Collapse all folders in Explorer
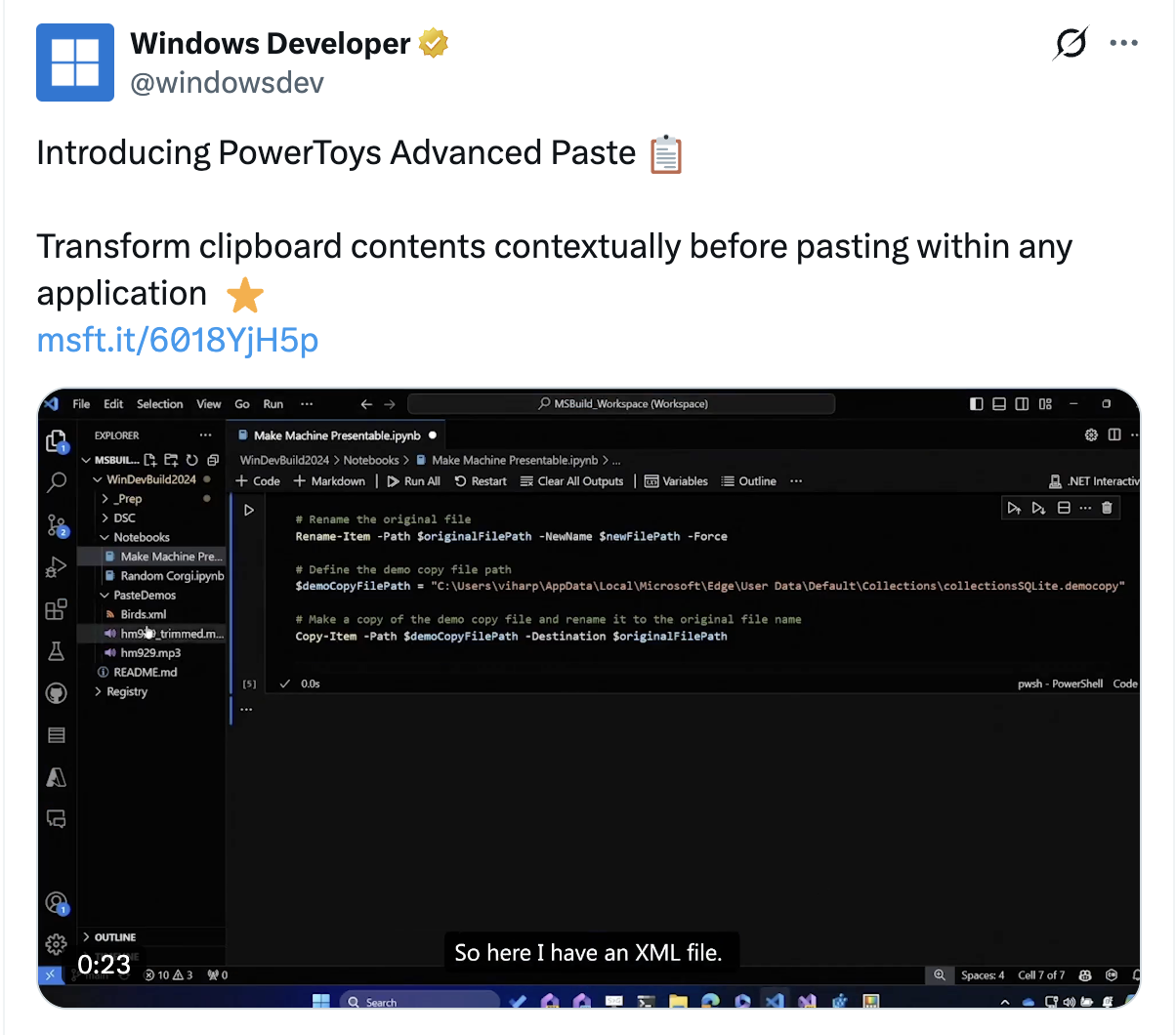1176x1035 pixels. 212,460
